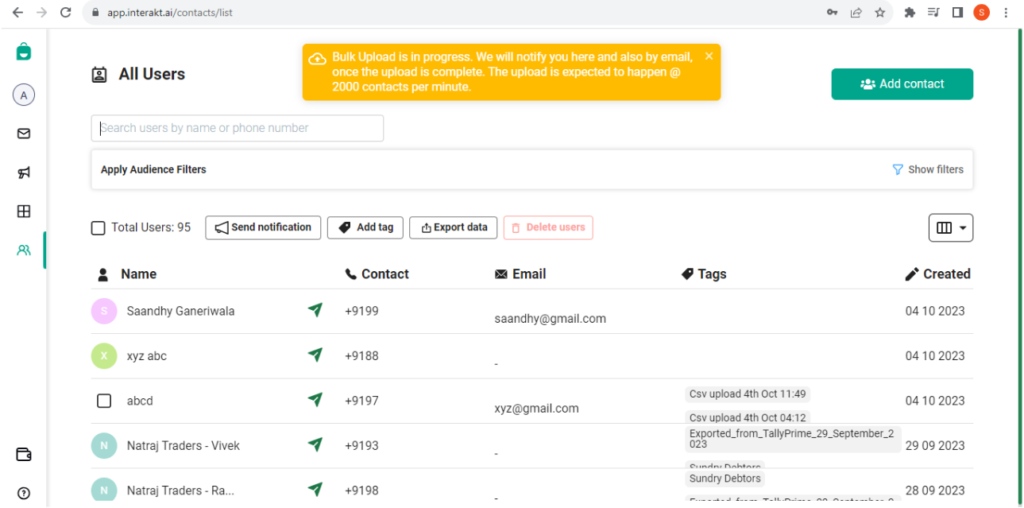Open the templates grid icon in sidebar
Viewport: 1024px width, 508px height.
coord(24,211)
